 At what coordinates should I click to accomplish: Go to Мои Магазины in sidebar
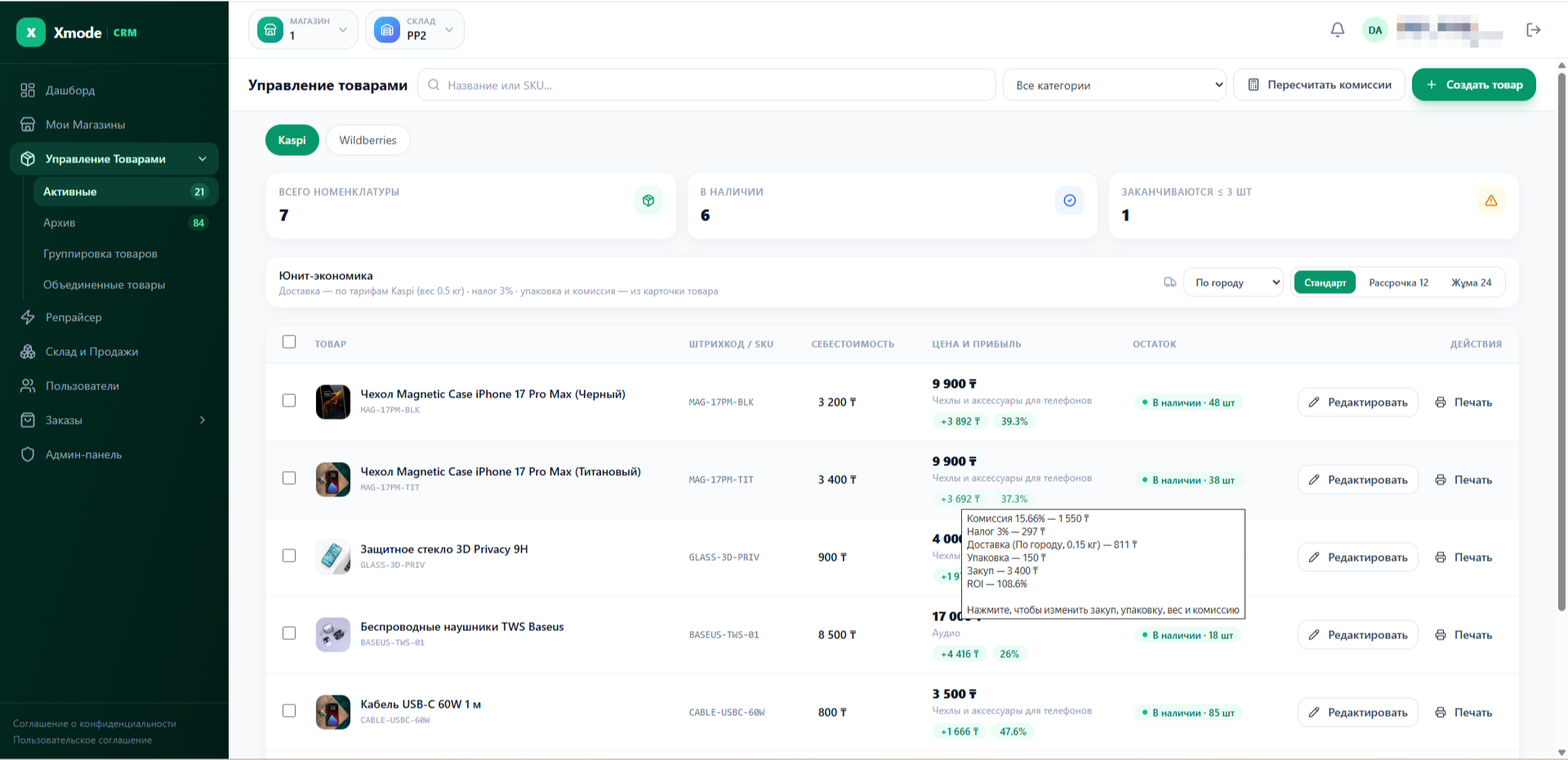(114, 125)
